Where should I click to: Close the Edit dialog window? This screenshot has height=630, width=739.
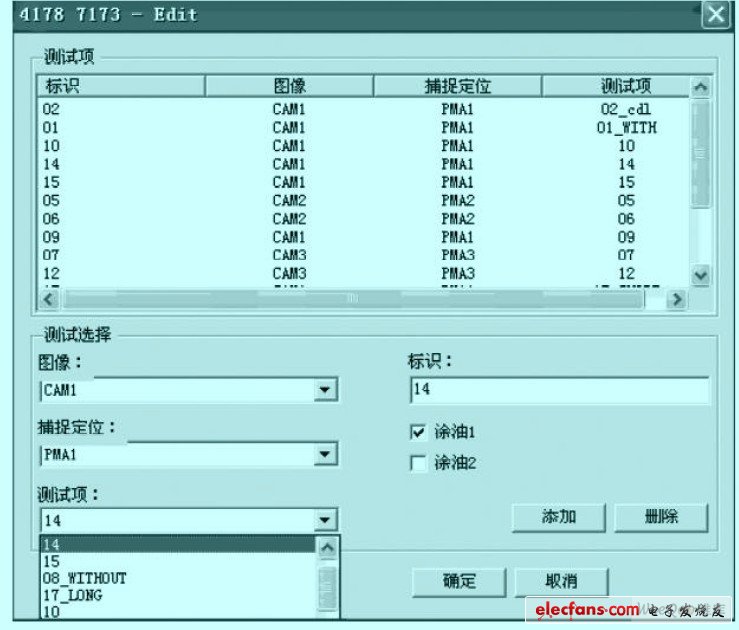(714, 15)
